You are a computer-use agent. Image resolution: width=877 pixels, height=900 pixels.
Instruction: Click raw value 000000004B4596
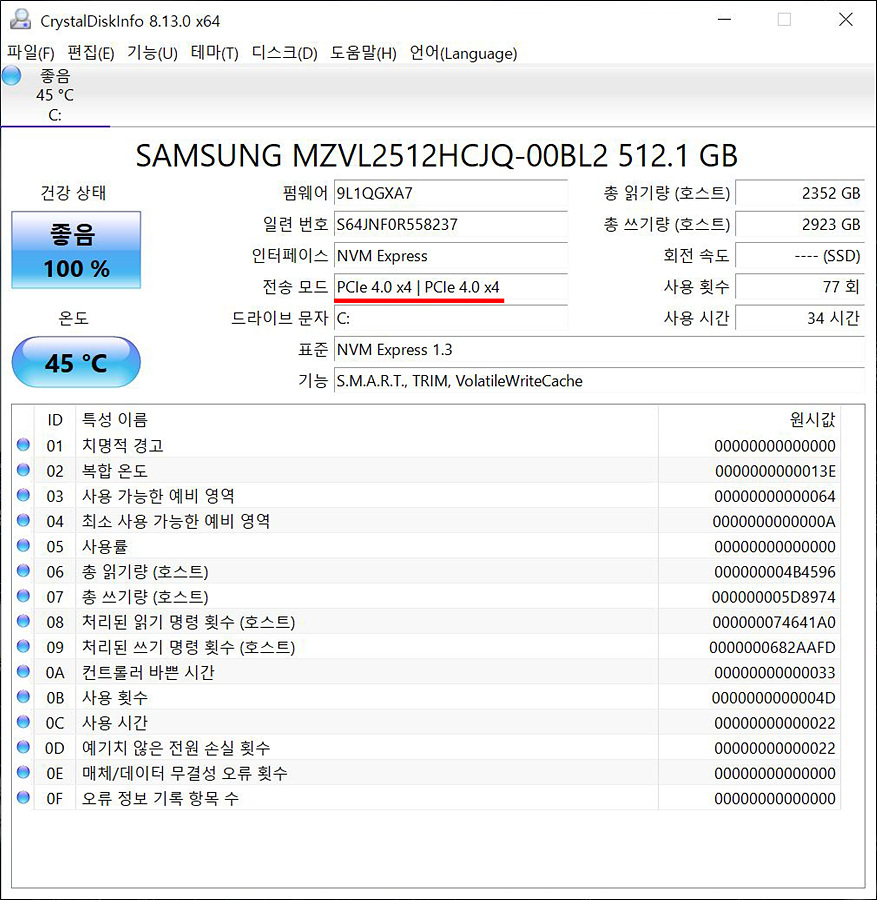coord(775,572)
